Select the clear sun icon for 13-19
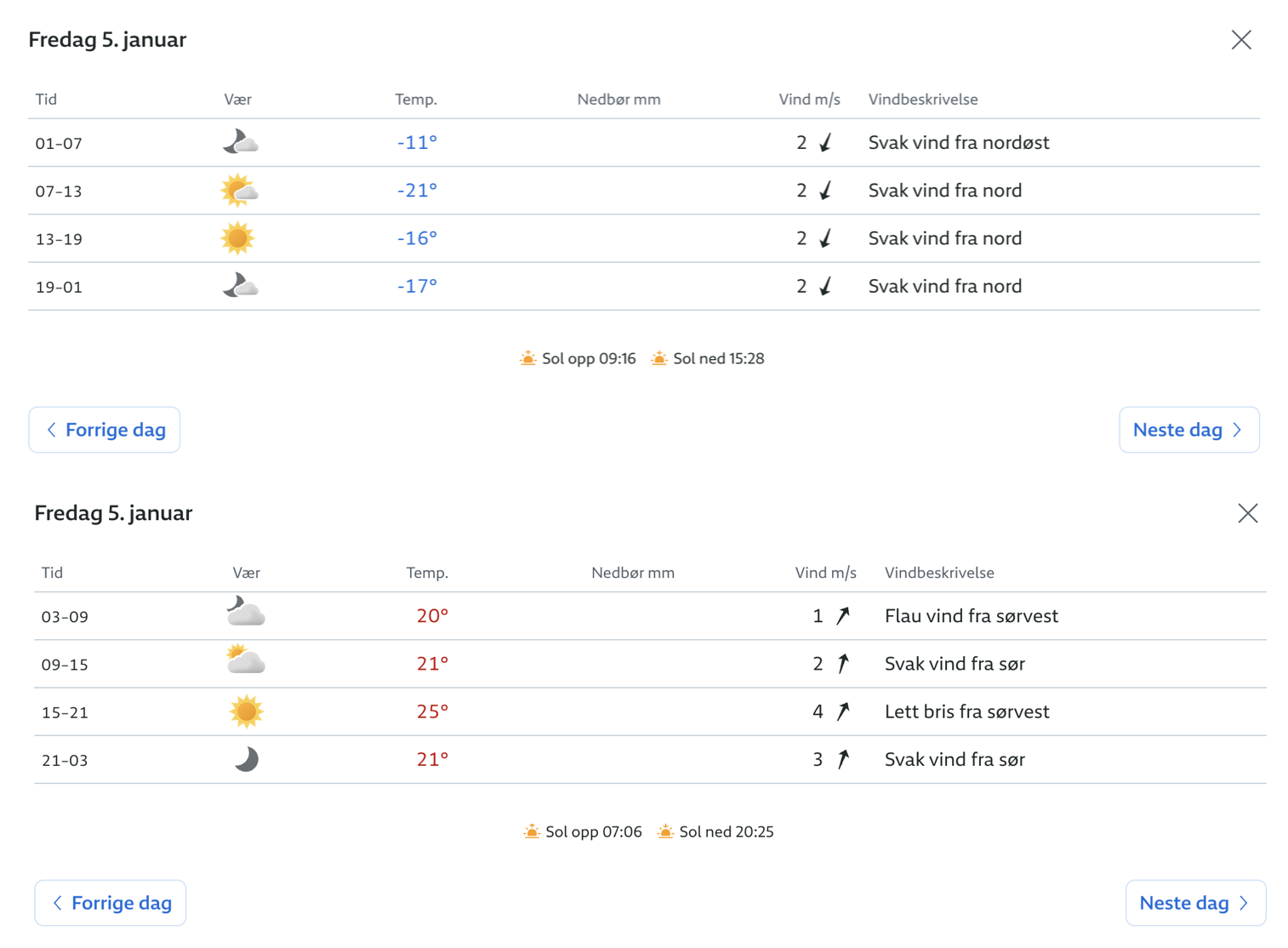 click(x=237, y=238)
